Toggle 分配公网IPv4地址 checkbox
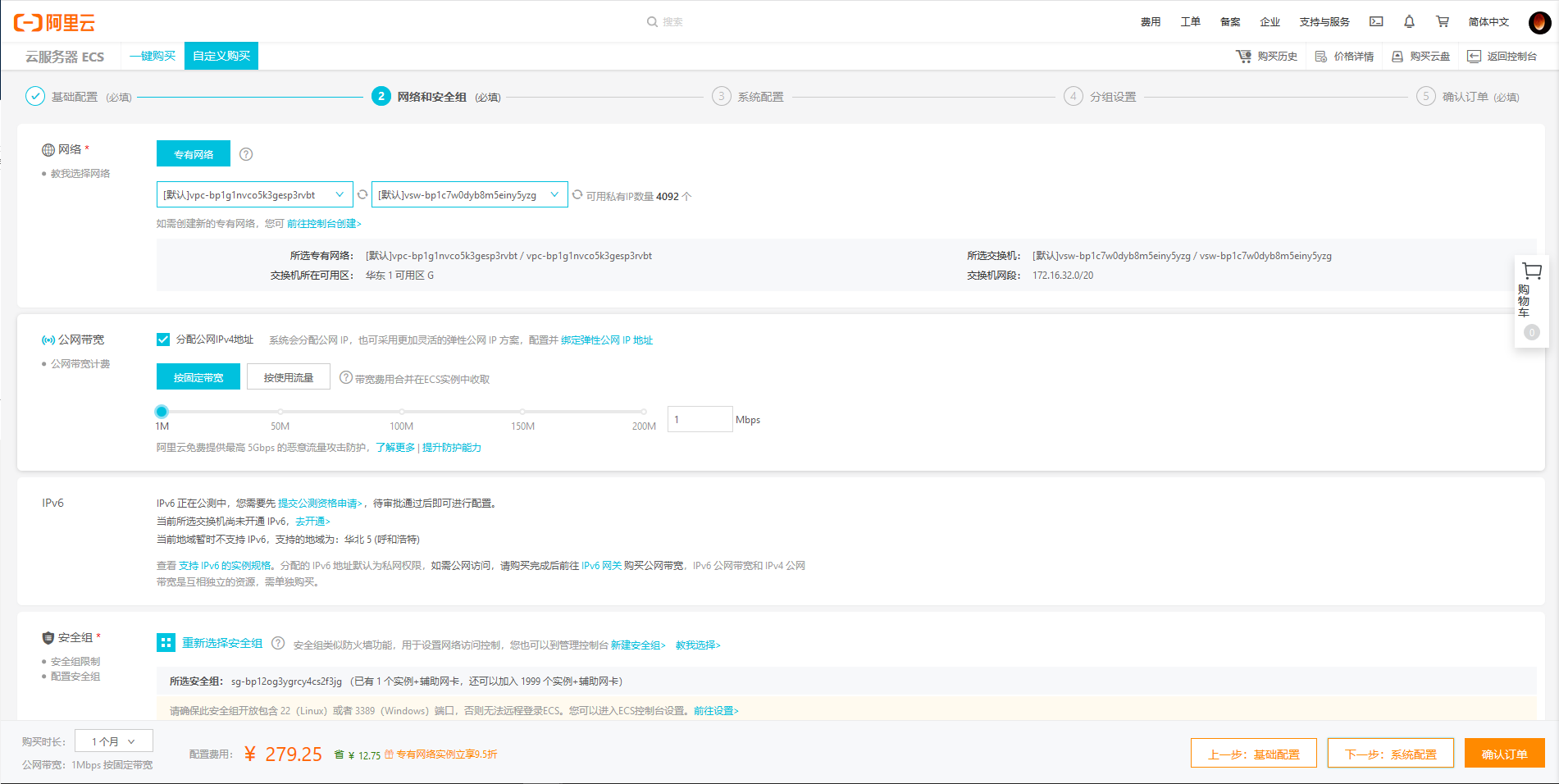 point(163,340)
